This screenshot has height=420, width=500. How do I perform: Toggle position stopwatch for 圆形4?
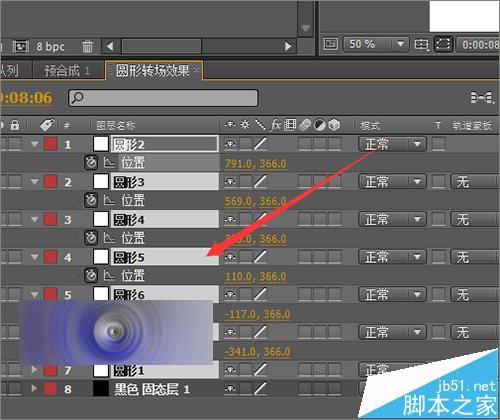[x=91, y=238]
